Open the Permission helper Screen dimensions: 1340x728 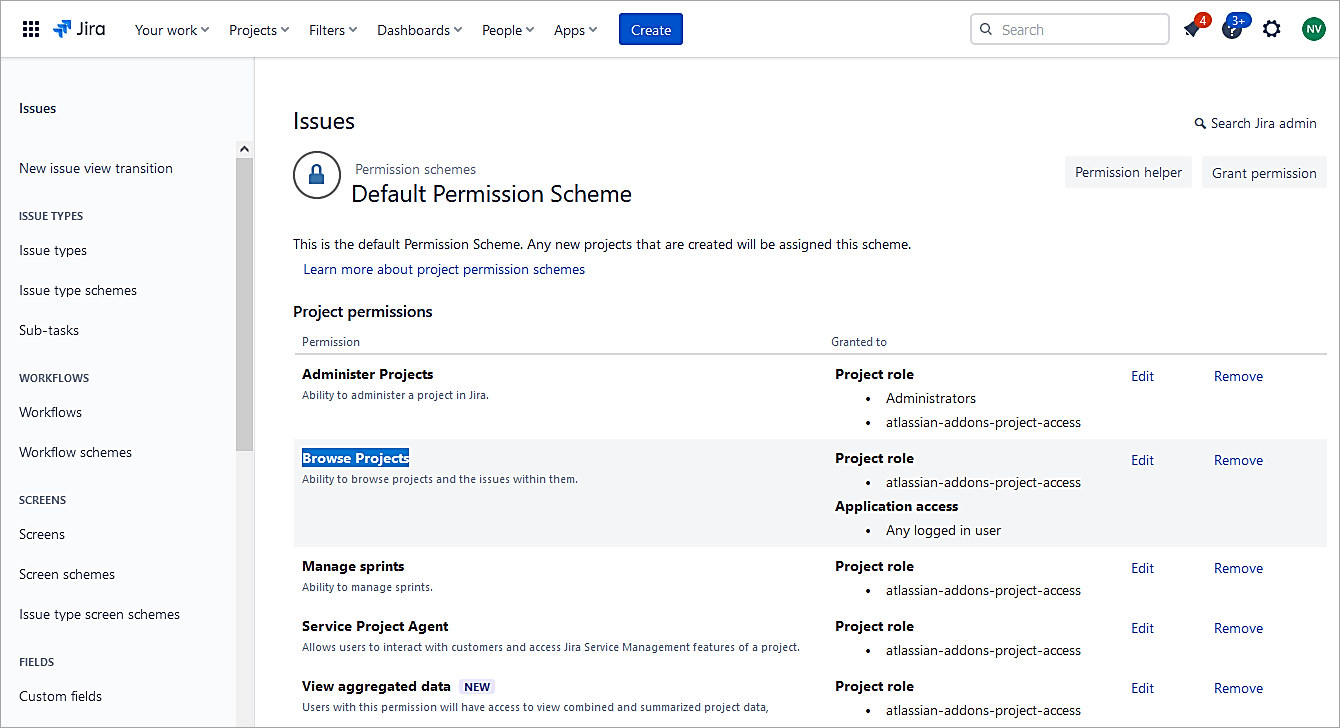point(1128,172)
